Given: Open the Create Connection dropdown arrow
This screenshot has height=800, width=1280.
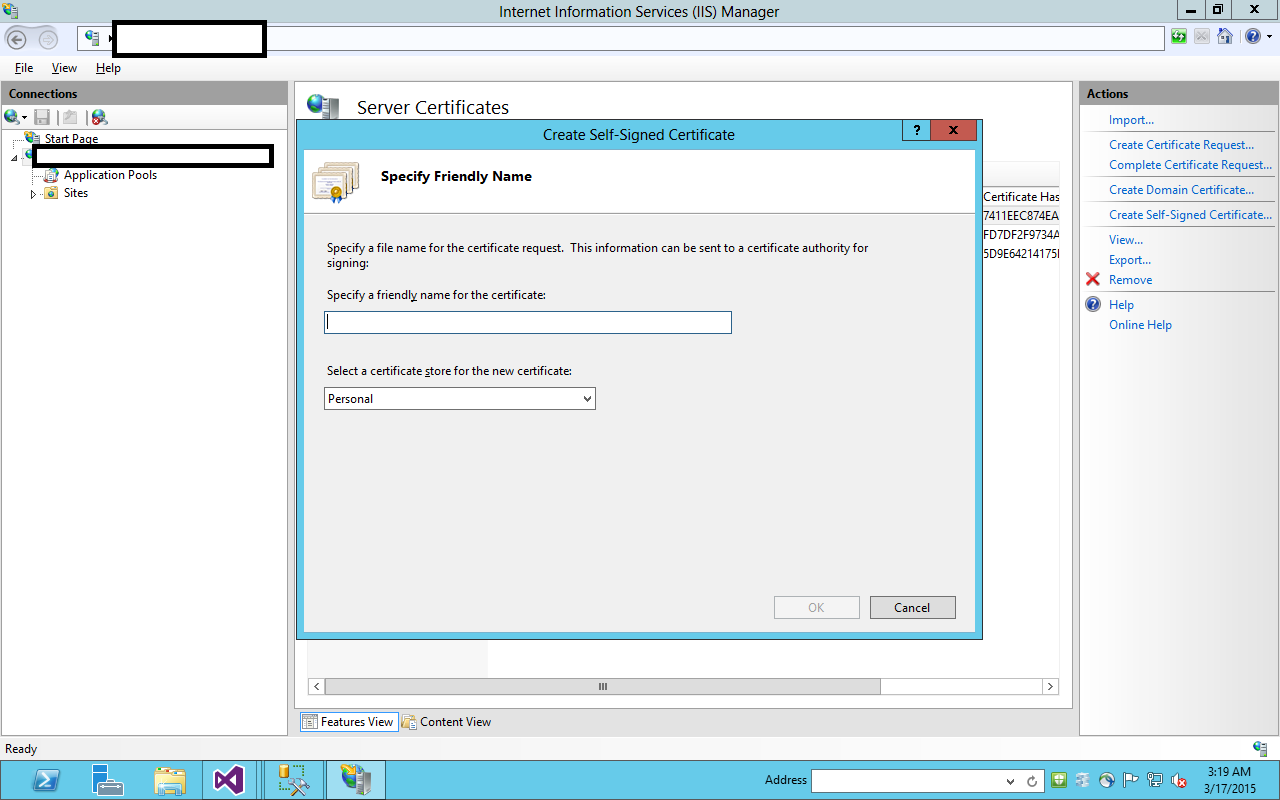Looking at the screenshot, I should point(24,117).
